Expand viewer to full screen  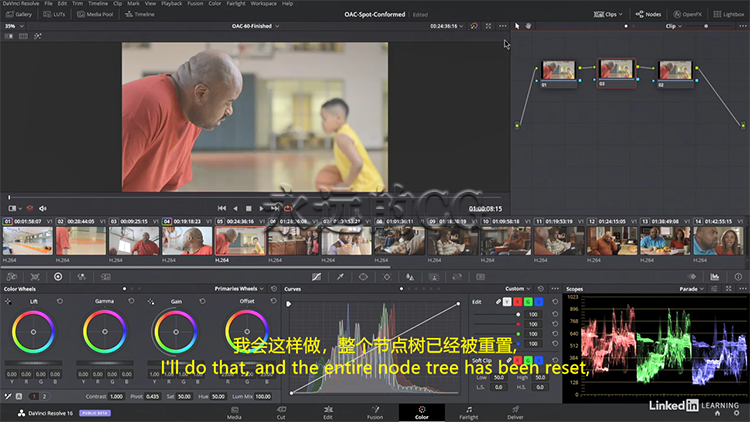coord(488,26)
